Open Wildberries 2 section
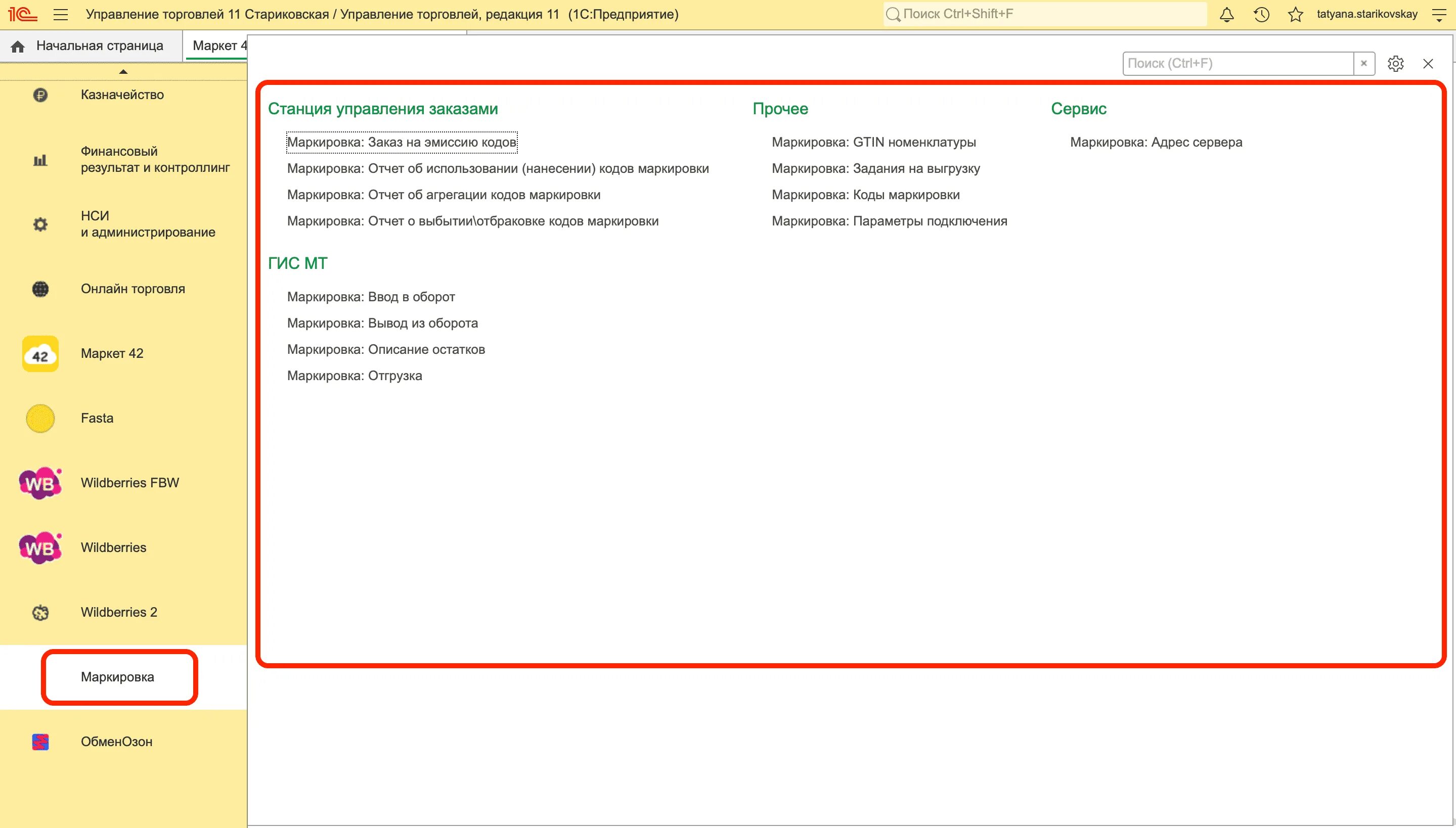This screenshot has height=828, width=1456. [119, 613]
